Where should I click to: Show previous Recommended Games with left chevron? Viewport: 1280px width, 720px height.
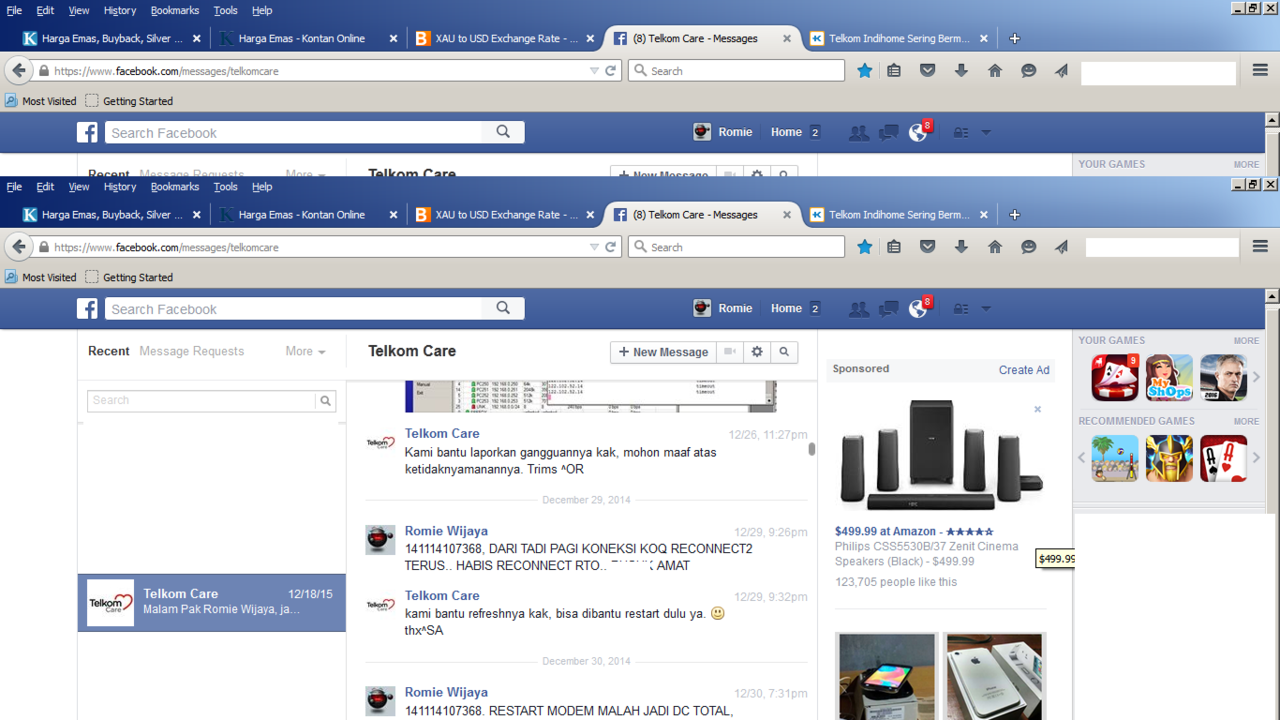[1081, 458]
